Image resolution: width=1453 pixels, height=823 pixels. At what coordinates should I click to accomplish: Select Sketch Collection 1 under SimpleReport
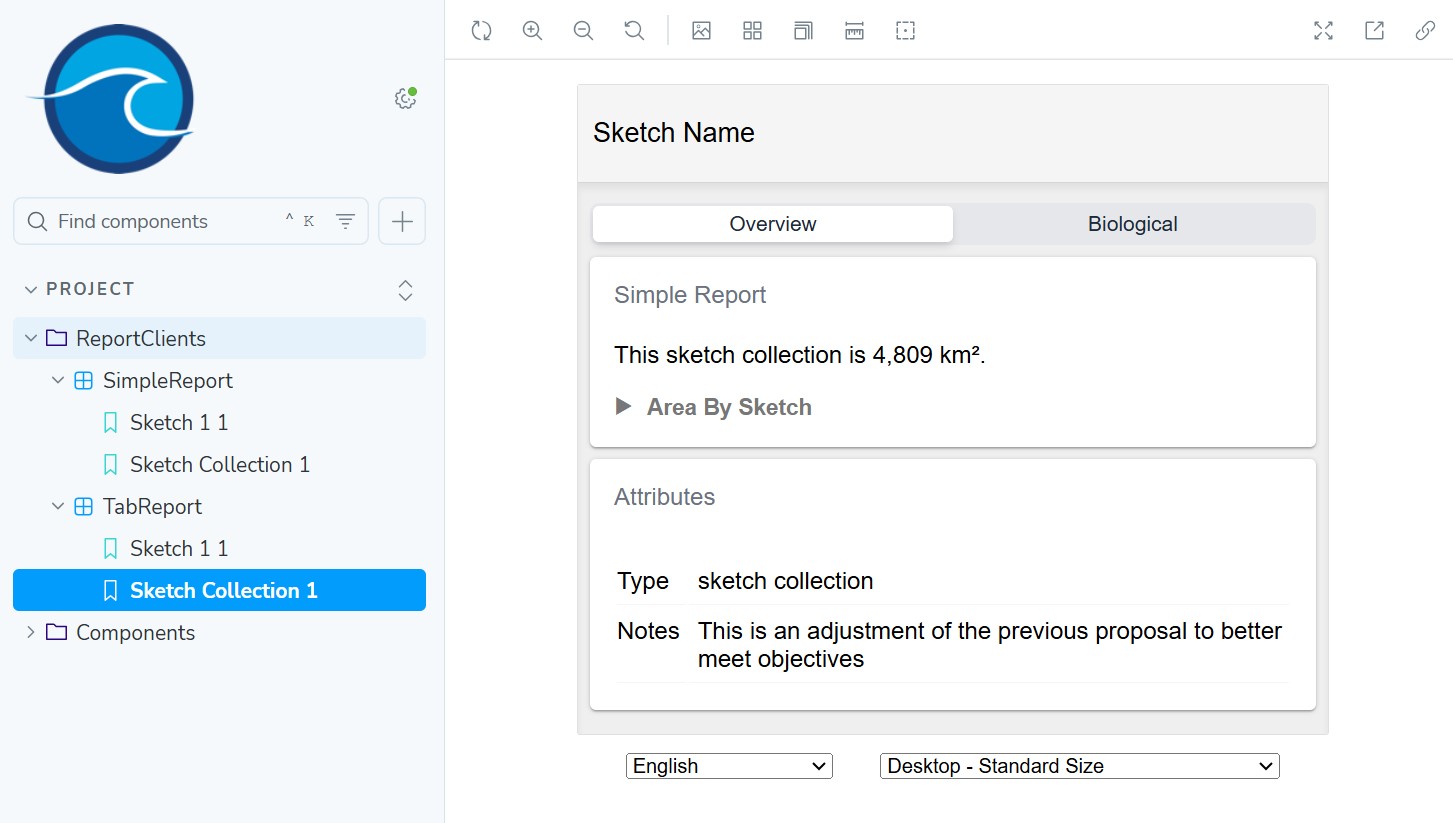[219, 464]
